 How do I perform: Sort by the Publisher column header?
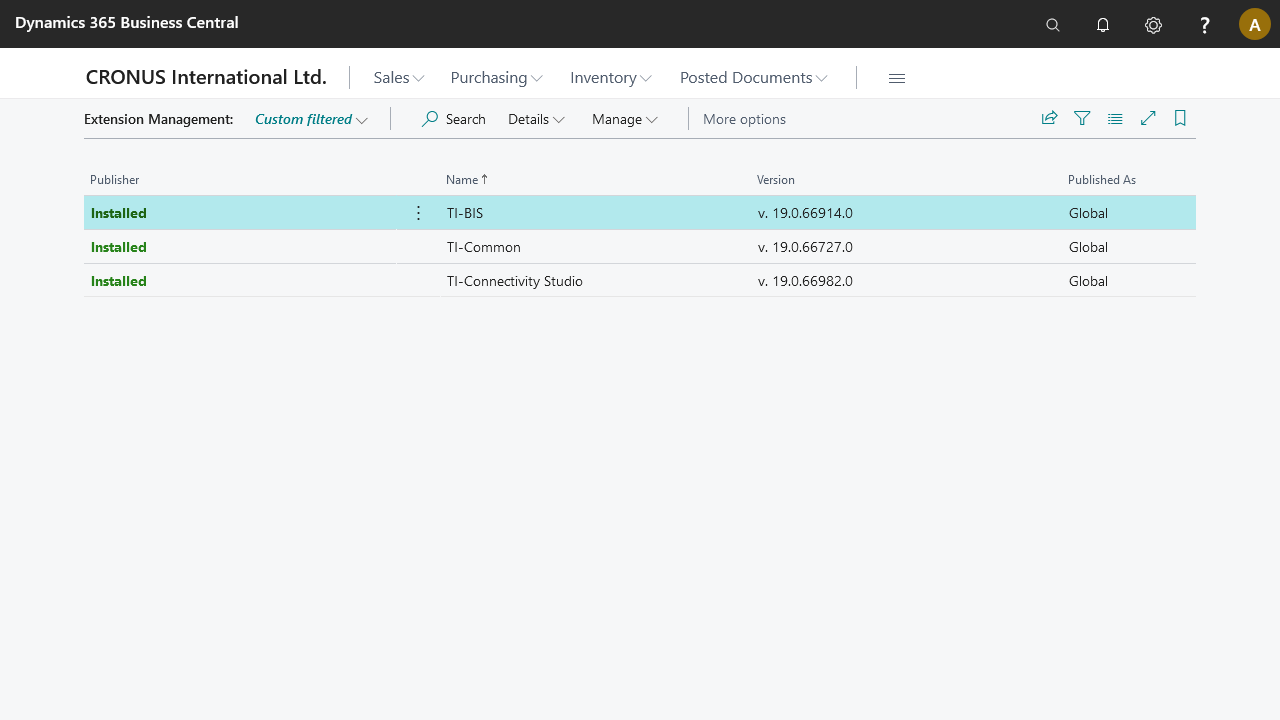pyautogui.click(x=115, y=180)
